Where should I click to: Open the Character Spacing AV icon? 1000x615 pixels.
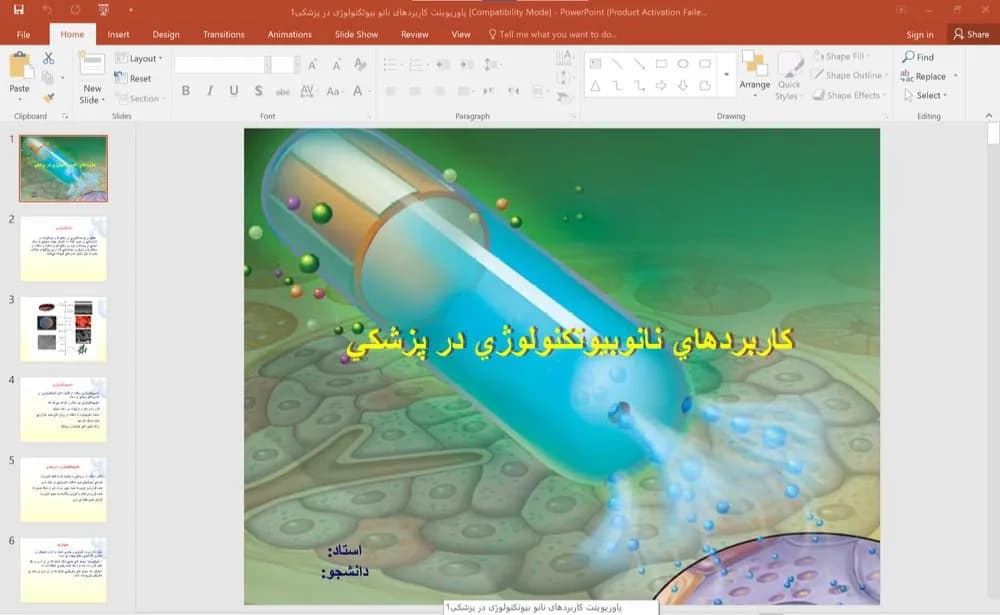tap(307, 91)
